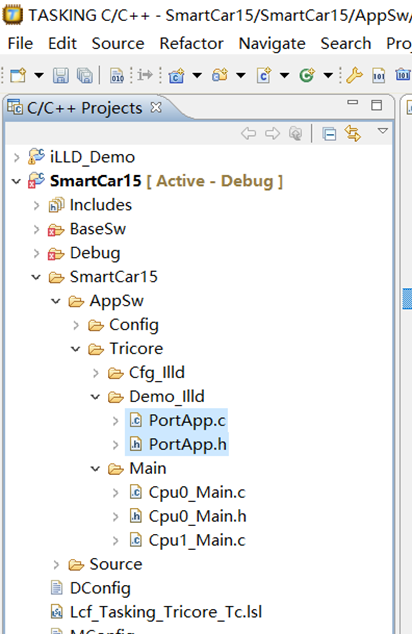
Task: Click the New wizard toolbar icon
Action: (x=18, y=75)
